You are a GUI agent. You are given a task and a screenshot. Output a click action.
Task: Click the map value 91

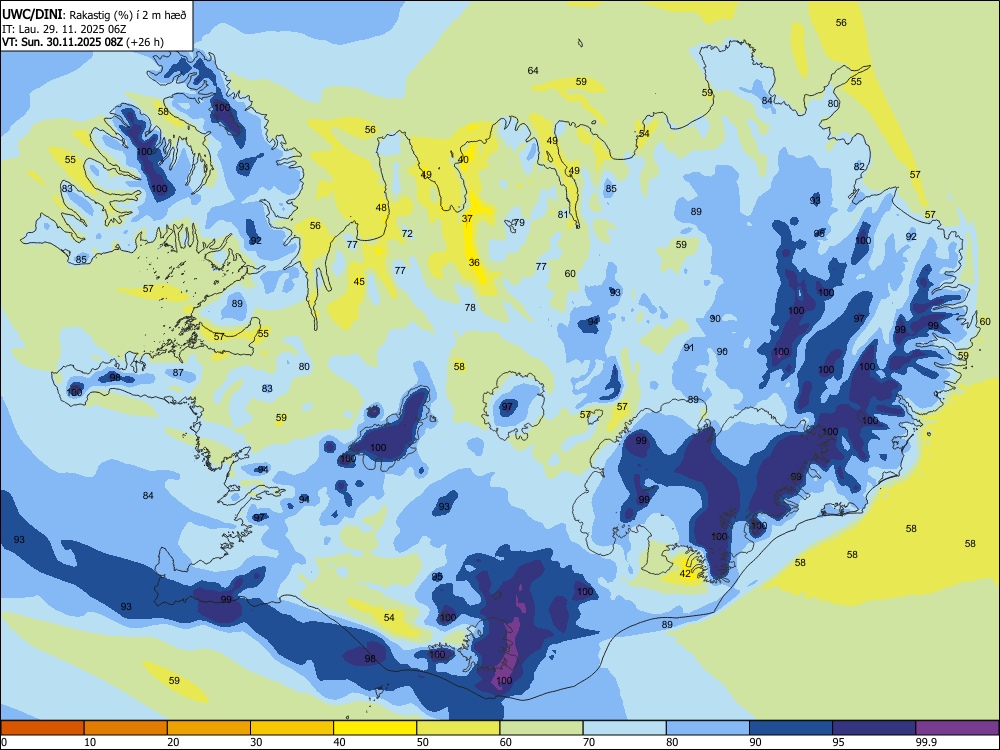click(689, 348)
